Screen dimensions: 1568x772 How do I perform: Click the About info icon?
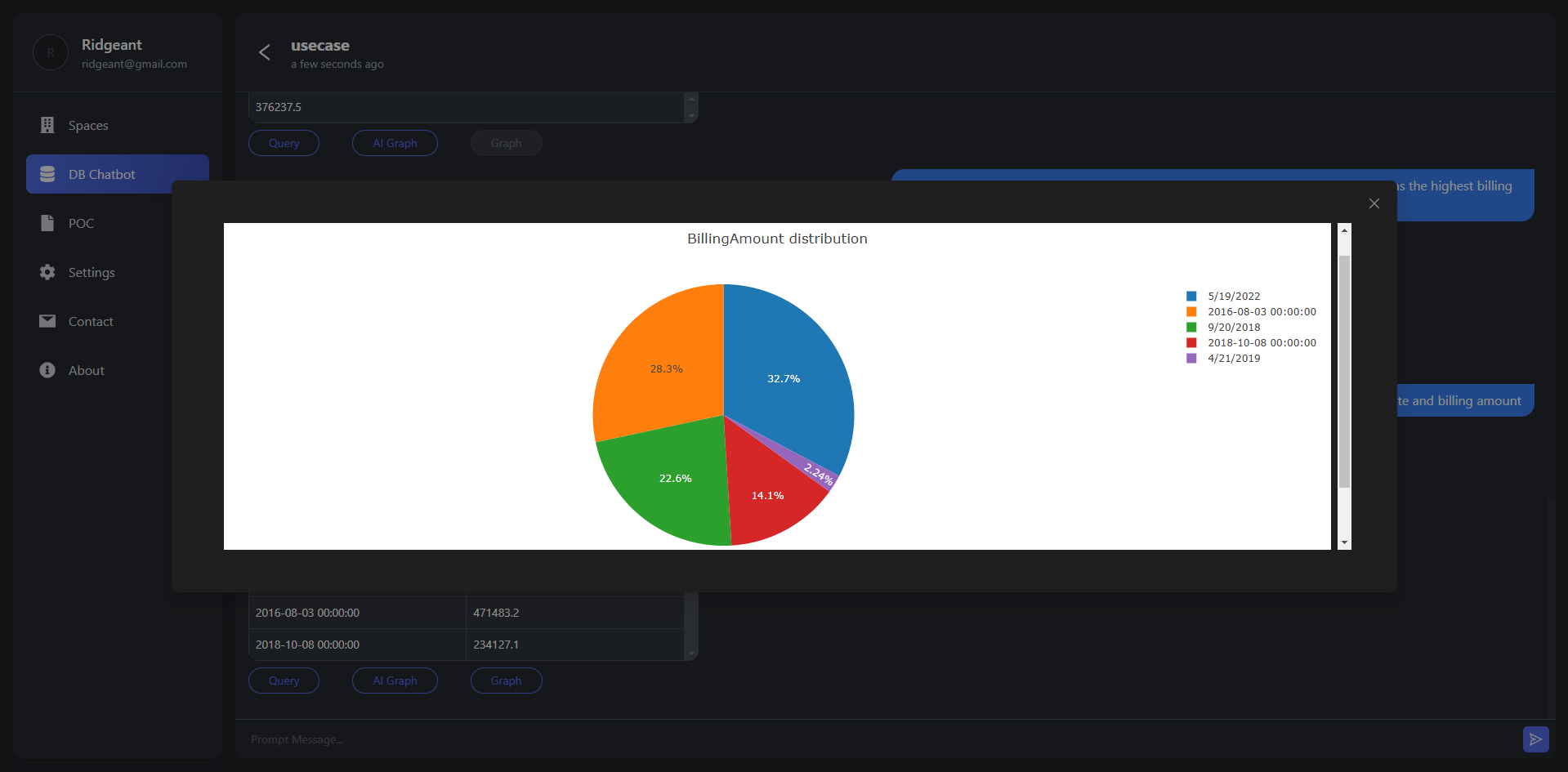click(47, 370)
